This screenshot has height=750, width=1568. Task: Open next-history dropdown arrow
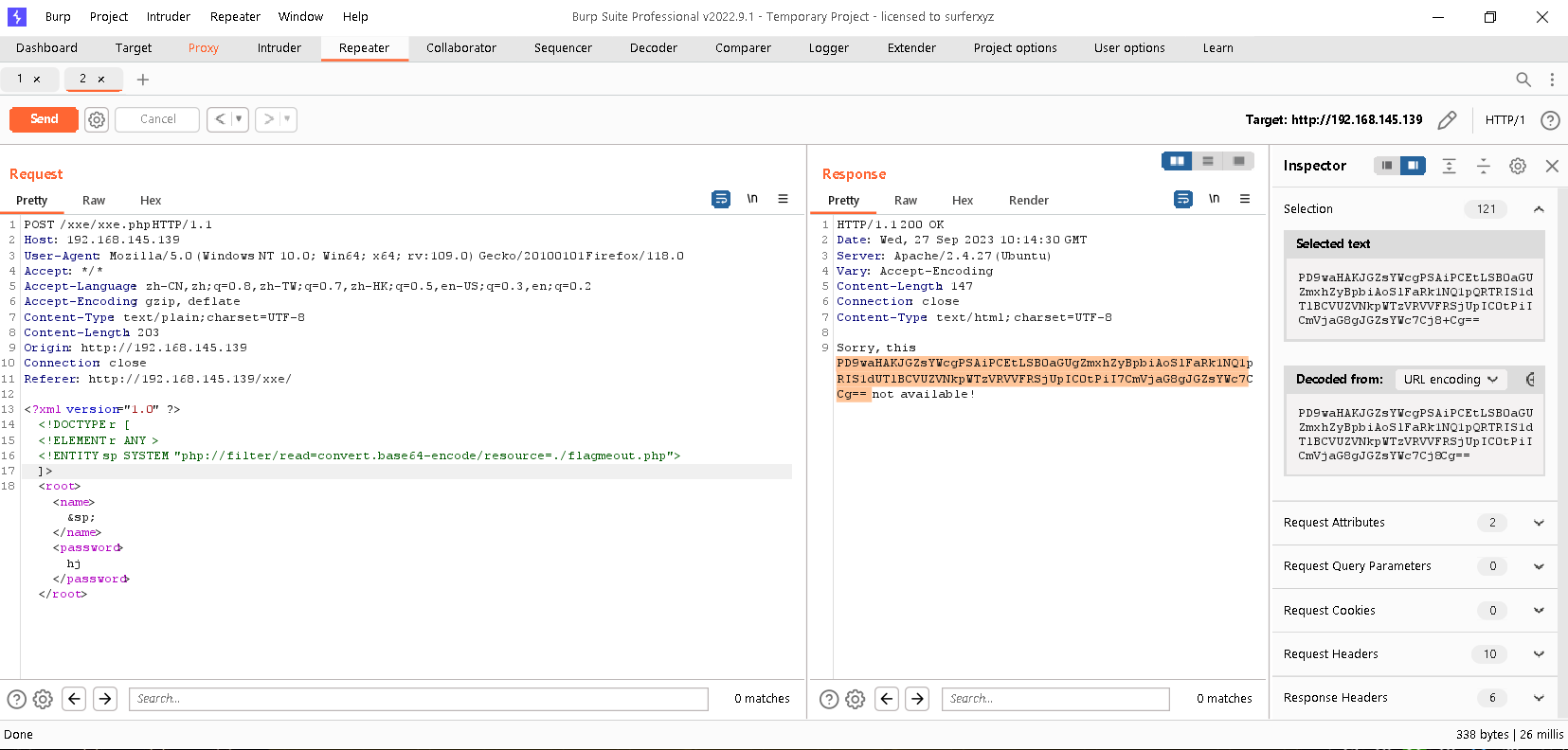click(287, 119)
